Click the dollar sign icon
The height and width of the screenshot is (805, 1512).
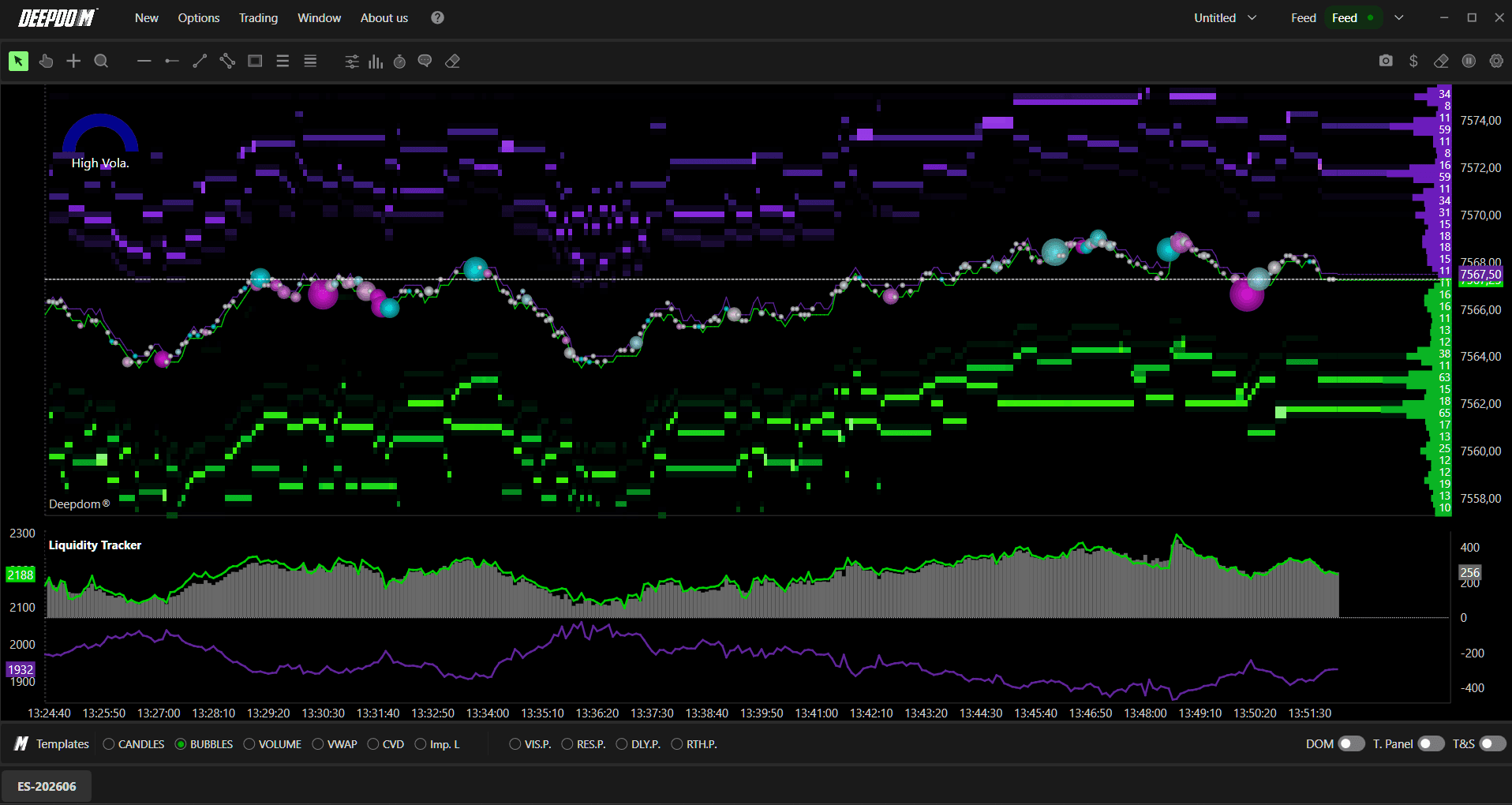point(1413,61)
